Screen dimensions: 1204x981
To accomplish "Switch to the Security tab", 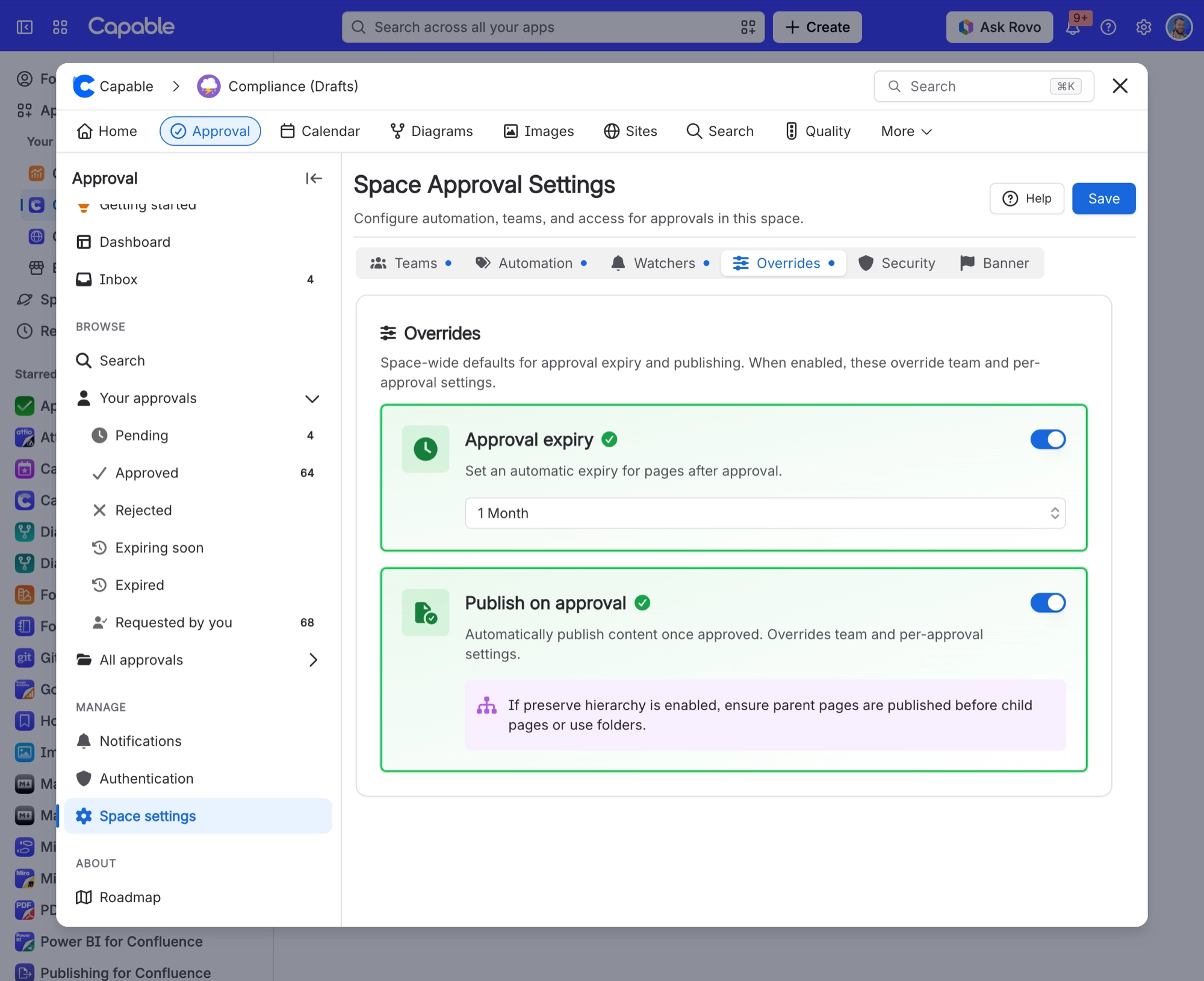I will tap(897, 263).
